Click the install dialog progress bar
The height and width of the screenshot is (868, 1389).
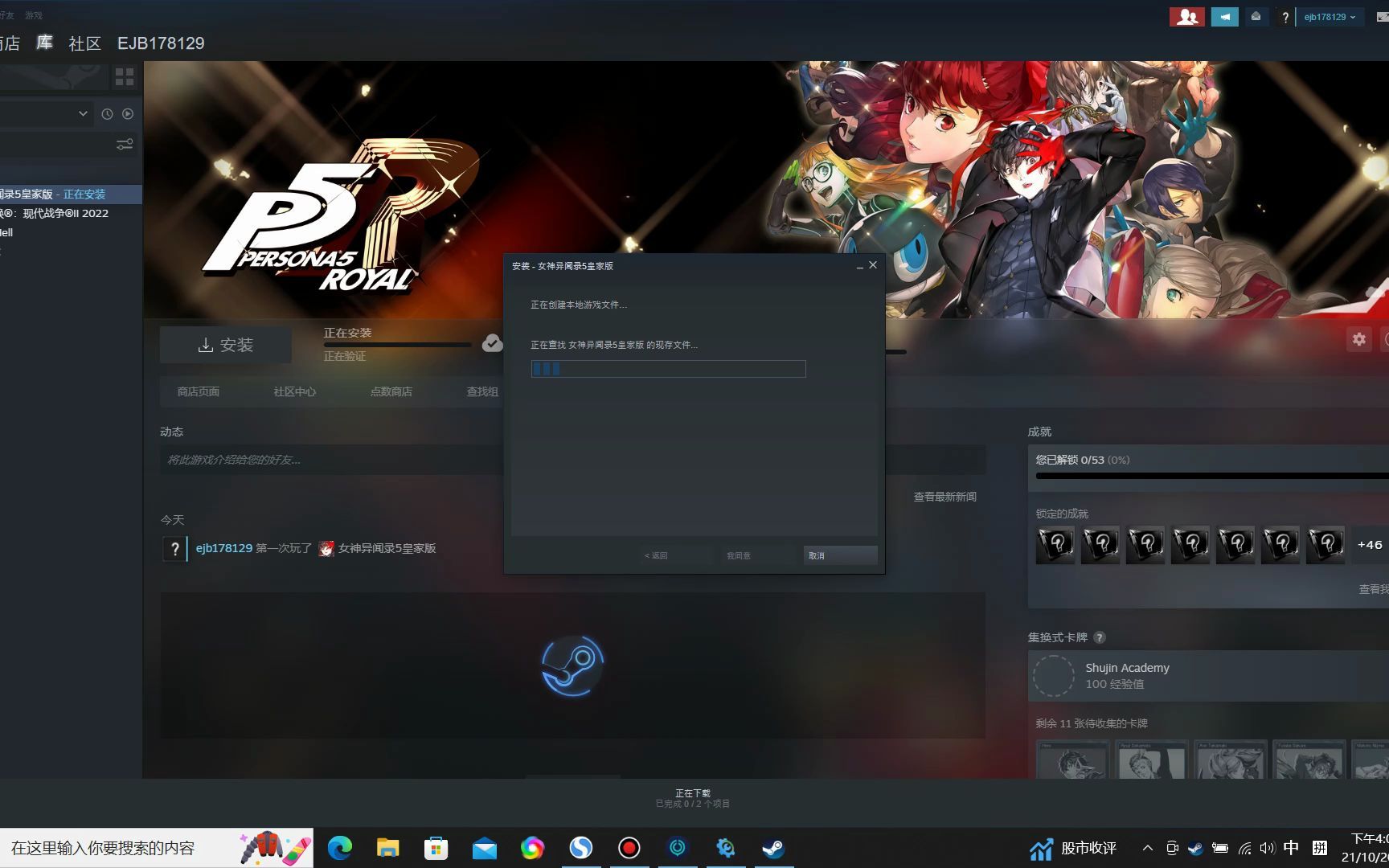668,369
